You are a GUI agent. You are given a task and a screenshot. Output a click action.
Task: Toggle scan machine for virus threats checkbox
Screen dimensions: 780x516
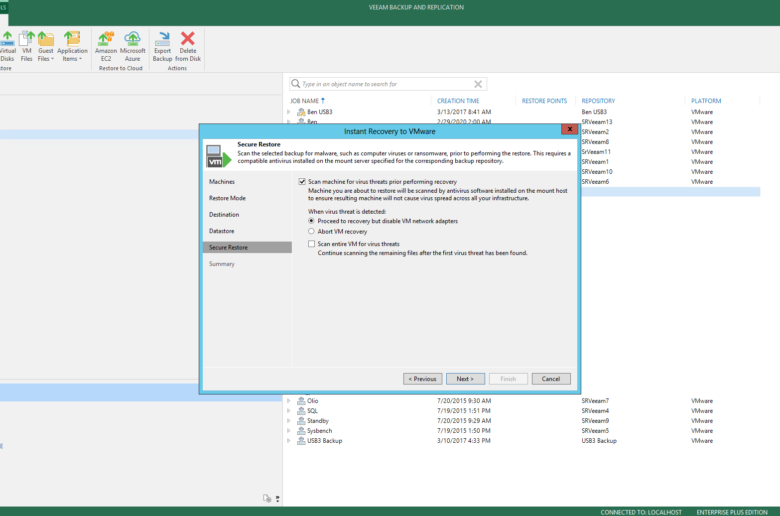point(302,182)
